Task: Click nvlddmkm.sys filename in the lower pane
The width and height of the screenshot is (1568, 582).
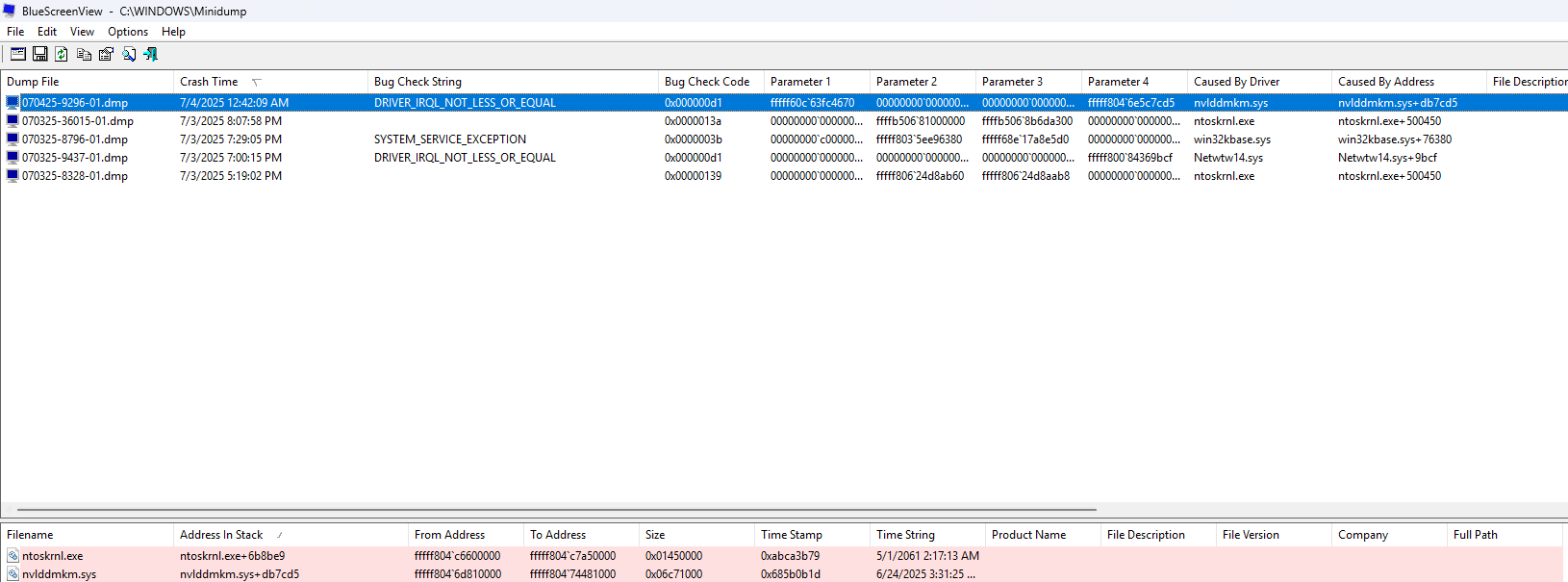Action: click(60, 574)
